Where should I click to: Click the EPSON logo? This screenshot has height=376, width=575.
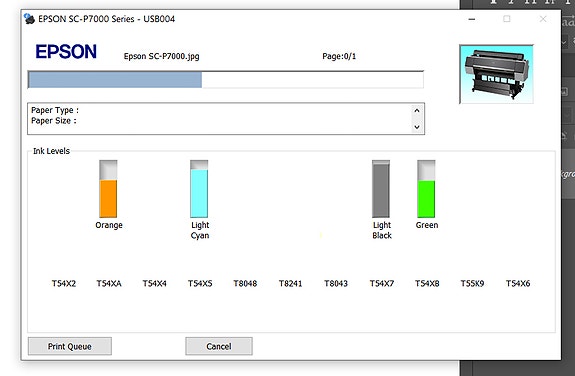coord(66,52)
